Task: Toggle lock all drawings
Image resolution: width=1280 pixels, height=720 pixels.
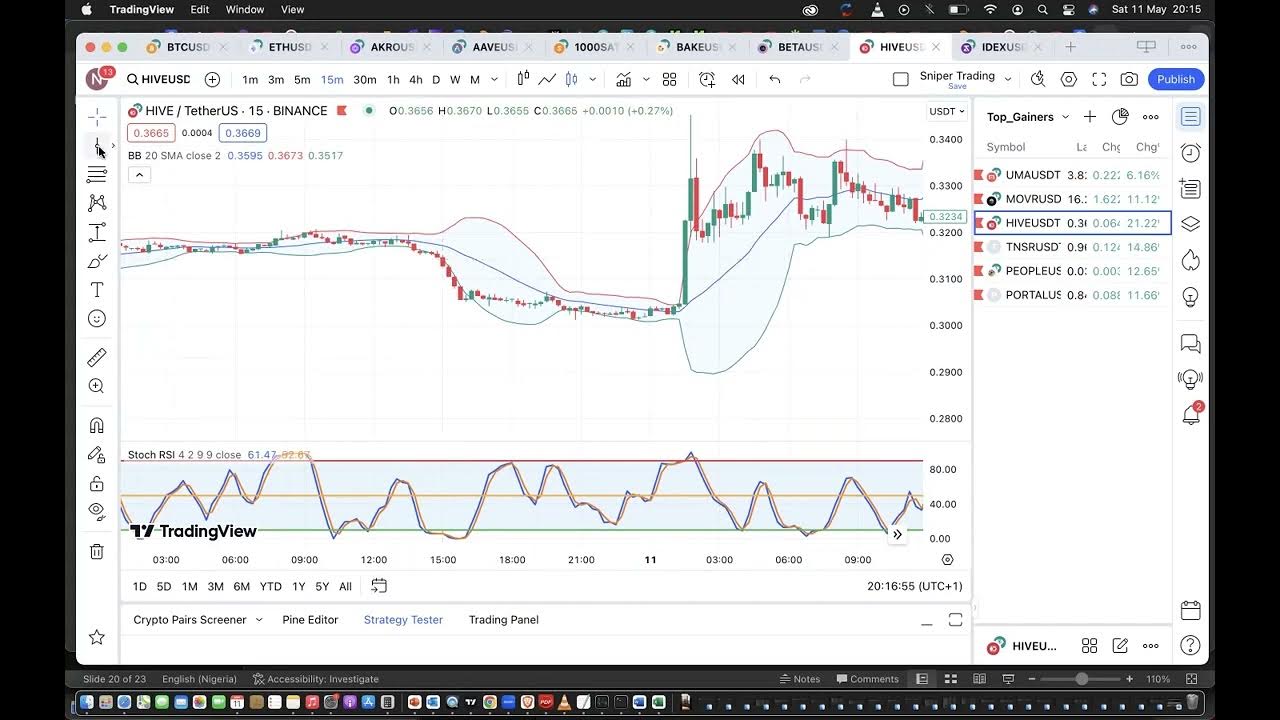Action: click(x=97, y=483)
